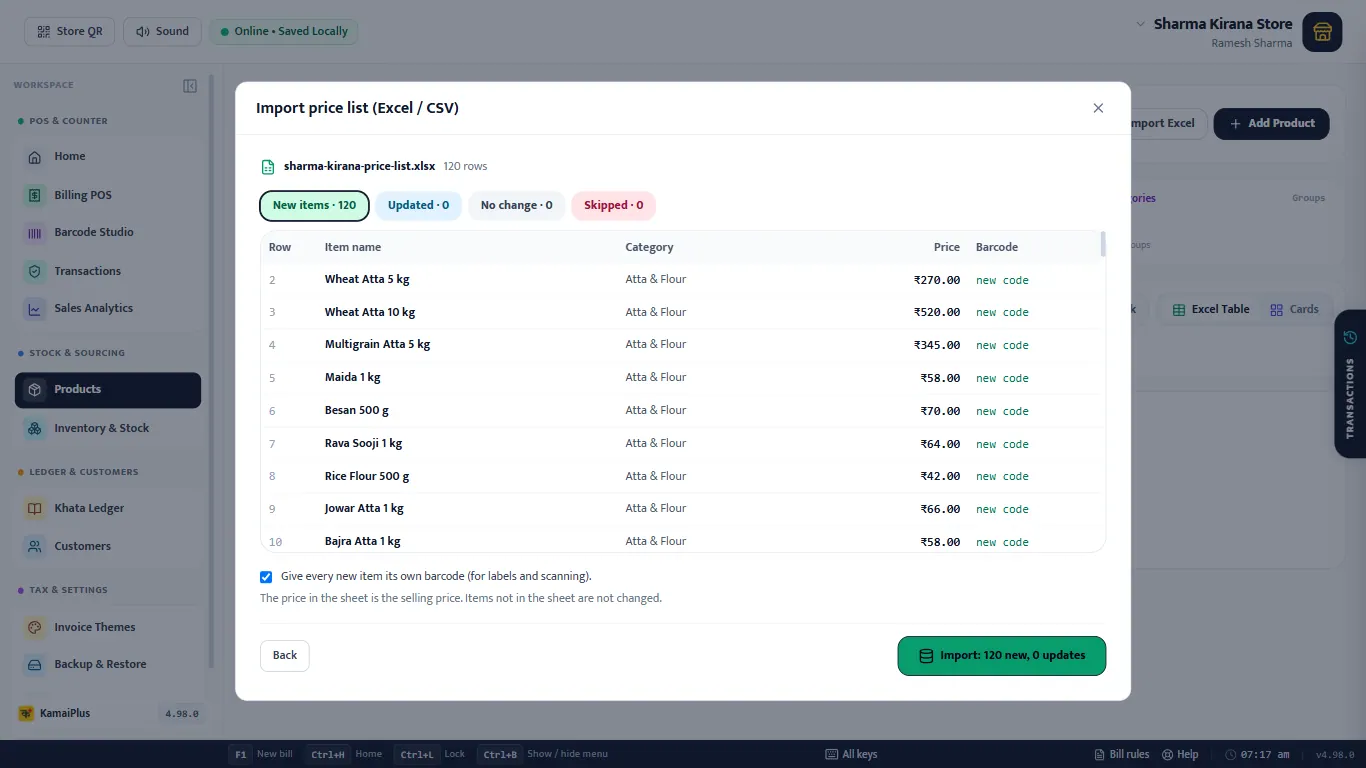Open Home from the sidebar
Screen dimensions: 1366x768
[x=108, y=157]
